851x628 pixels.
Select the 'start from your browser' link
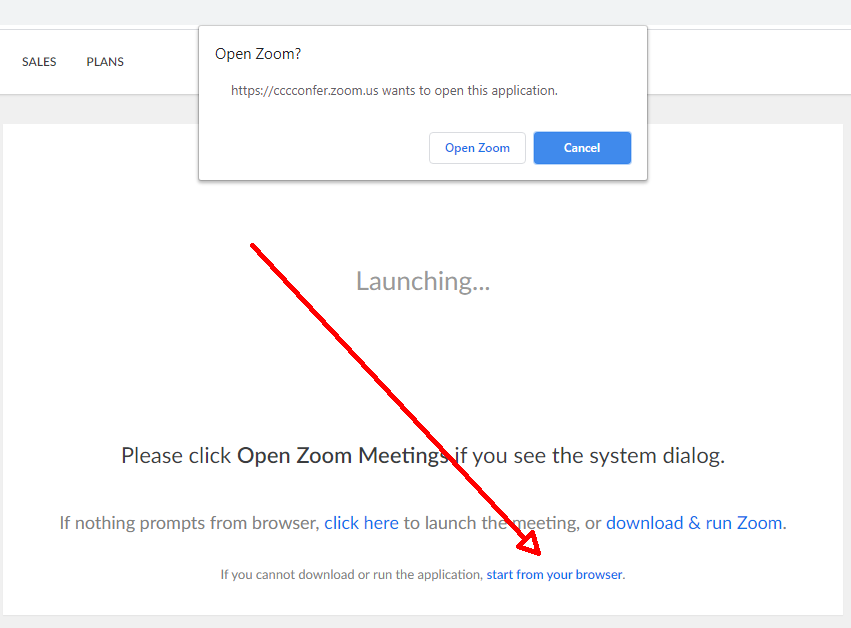[x=554, y=574]
